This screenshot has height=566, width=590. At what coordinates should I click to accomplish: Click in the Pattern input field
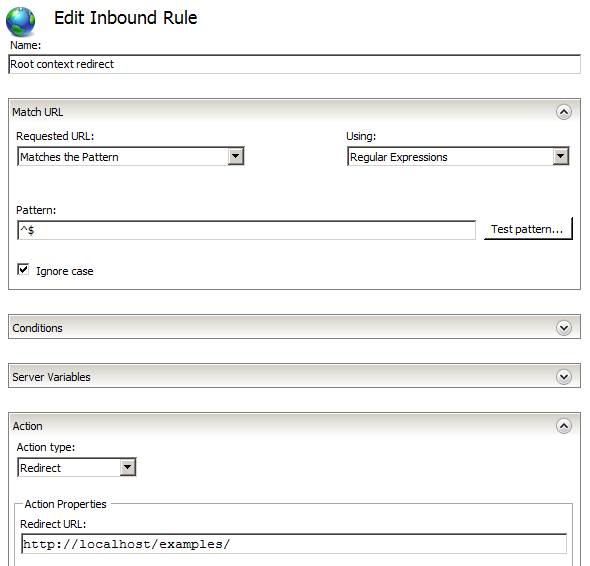(x=246, y=230)
